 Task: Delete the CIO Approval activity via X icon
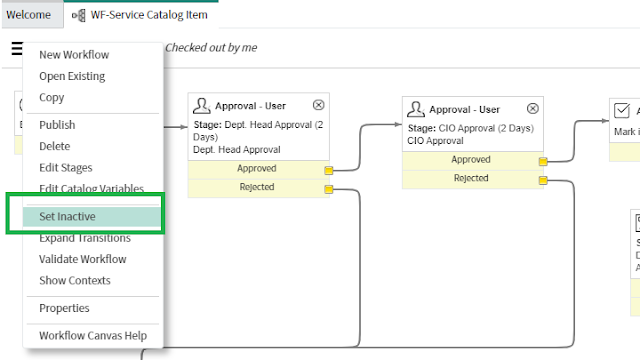coord(533,109)
